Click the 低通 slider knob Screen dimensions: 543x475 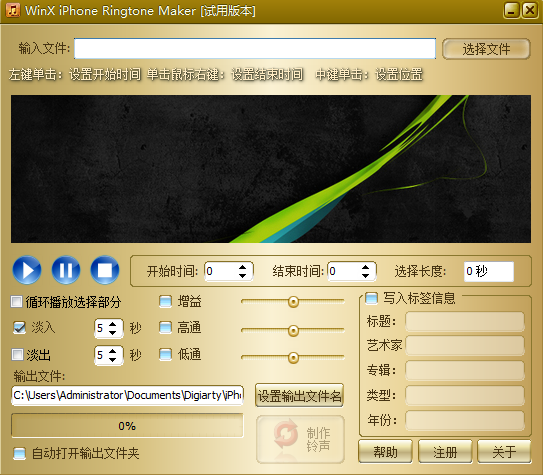tap(293, 358)
